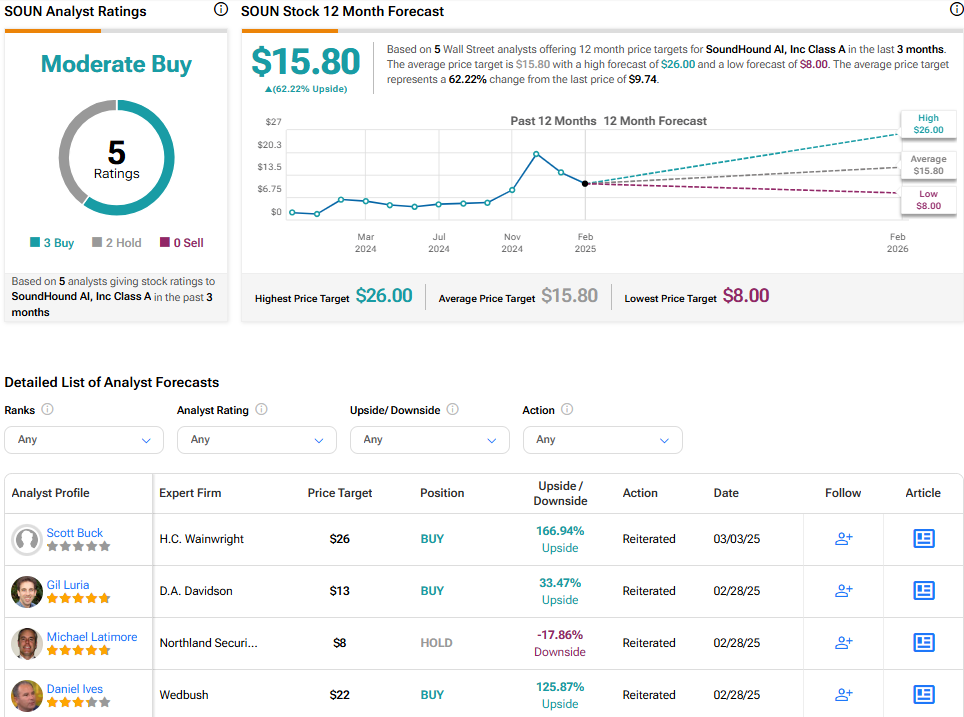Click the Expert Firm column header

pos(190,493)
